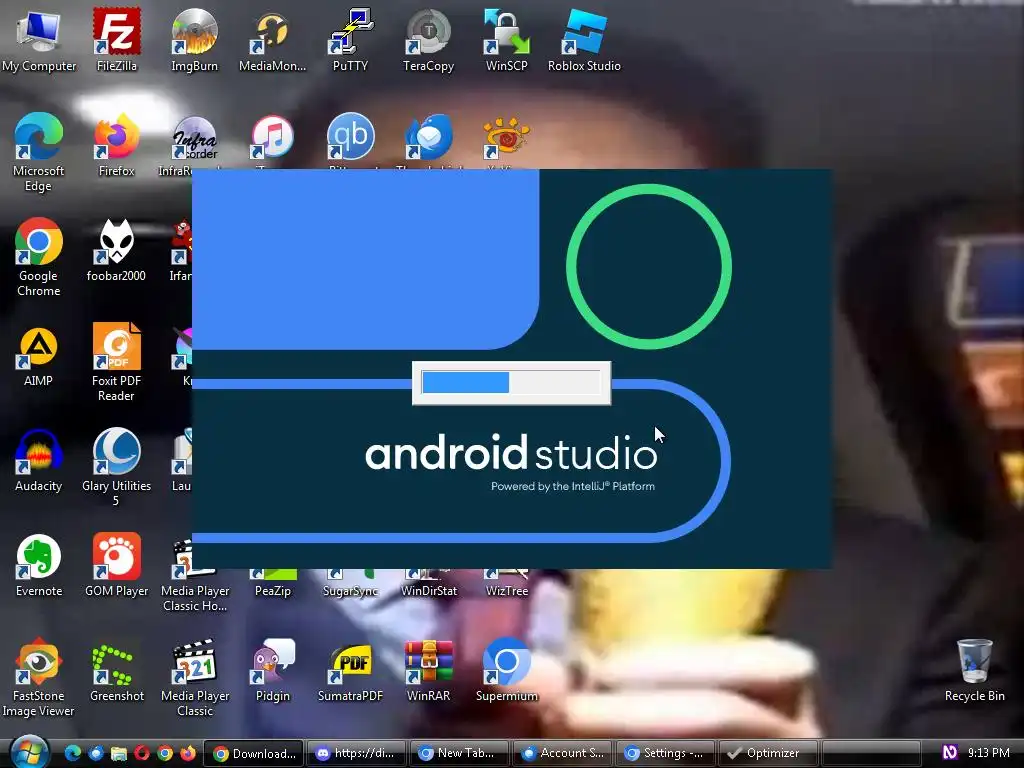
Task: Click the WizTree shortcut label
Action: [507, 591]
